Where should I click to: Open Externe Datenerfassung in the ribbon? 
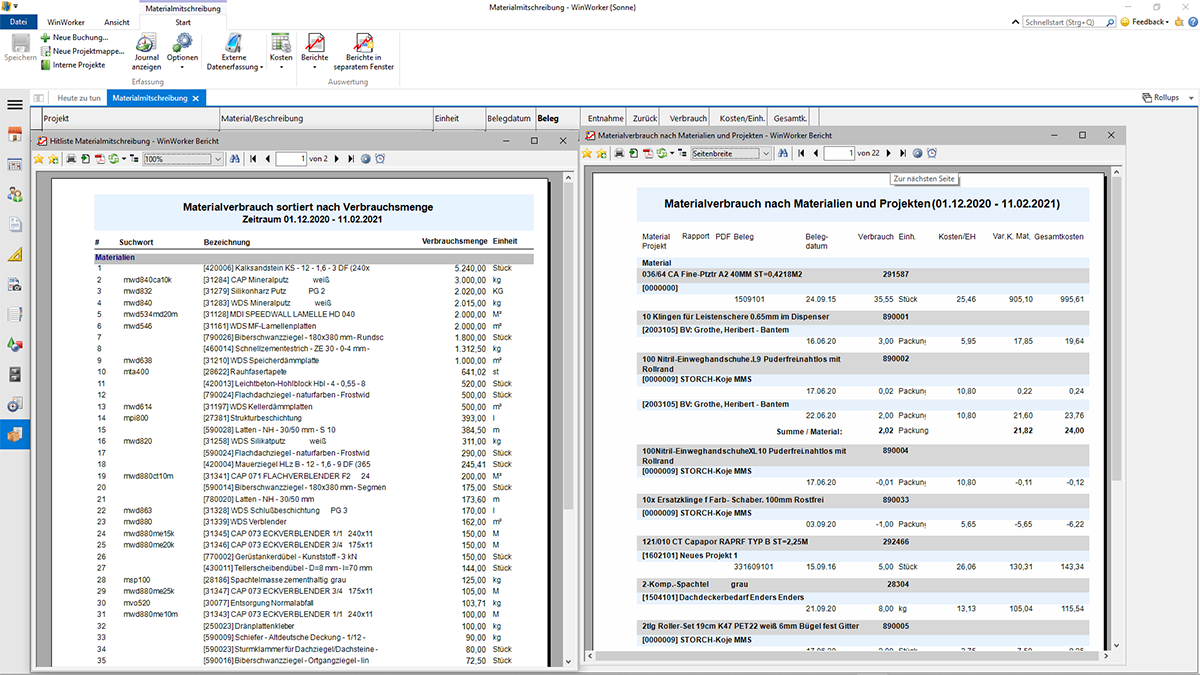click(234, 48)
